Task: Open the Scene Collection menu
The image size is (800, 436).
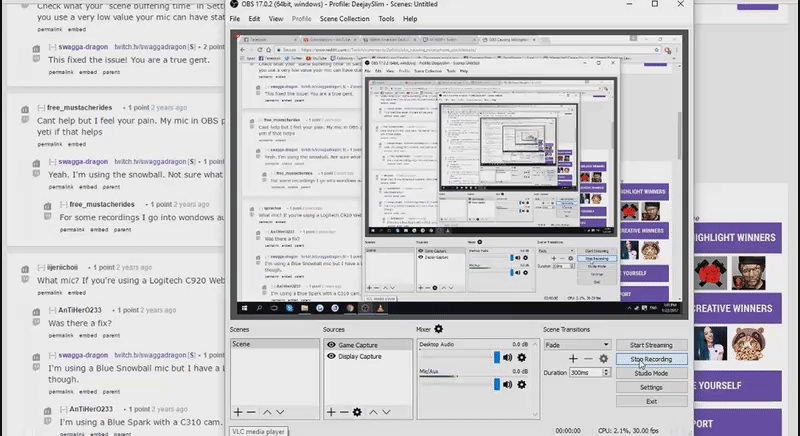Action: pyautogui.click(x=344, y=19)
